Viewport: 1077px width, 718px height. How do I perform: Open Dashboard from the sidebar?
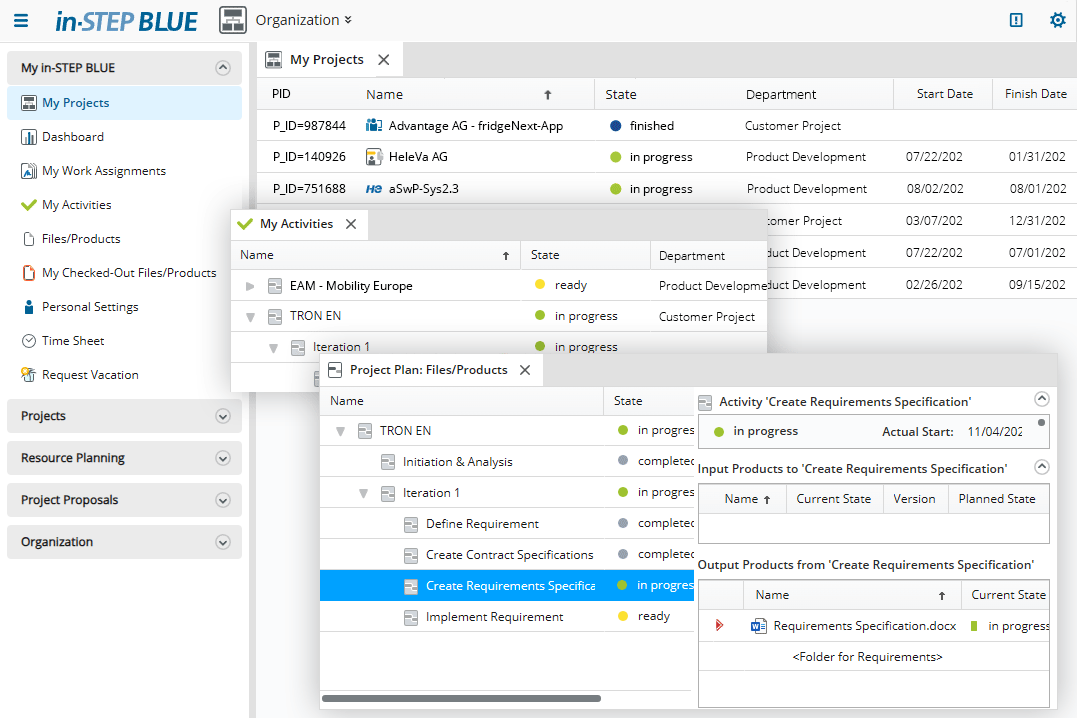click(x=72, y=137)
